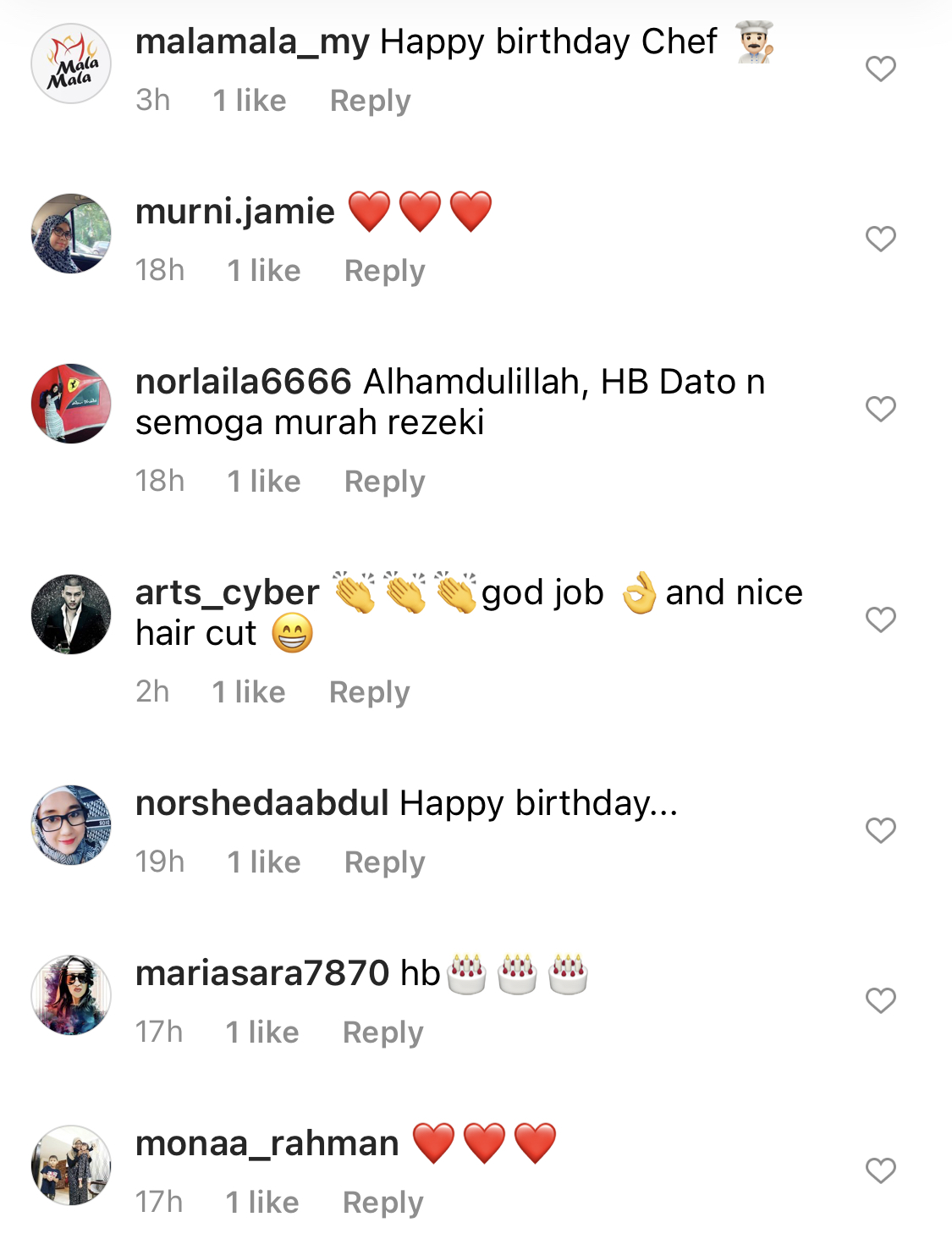Reply to norlaila6666's comment
The width and height of the screenshot is (952, 1250).
(384, 482)
